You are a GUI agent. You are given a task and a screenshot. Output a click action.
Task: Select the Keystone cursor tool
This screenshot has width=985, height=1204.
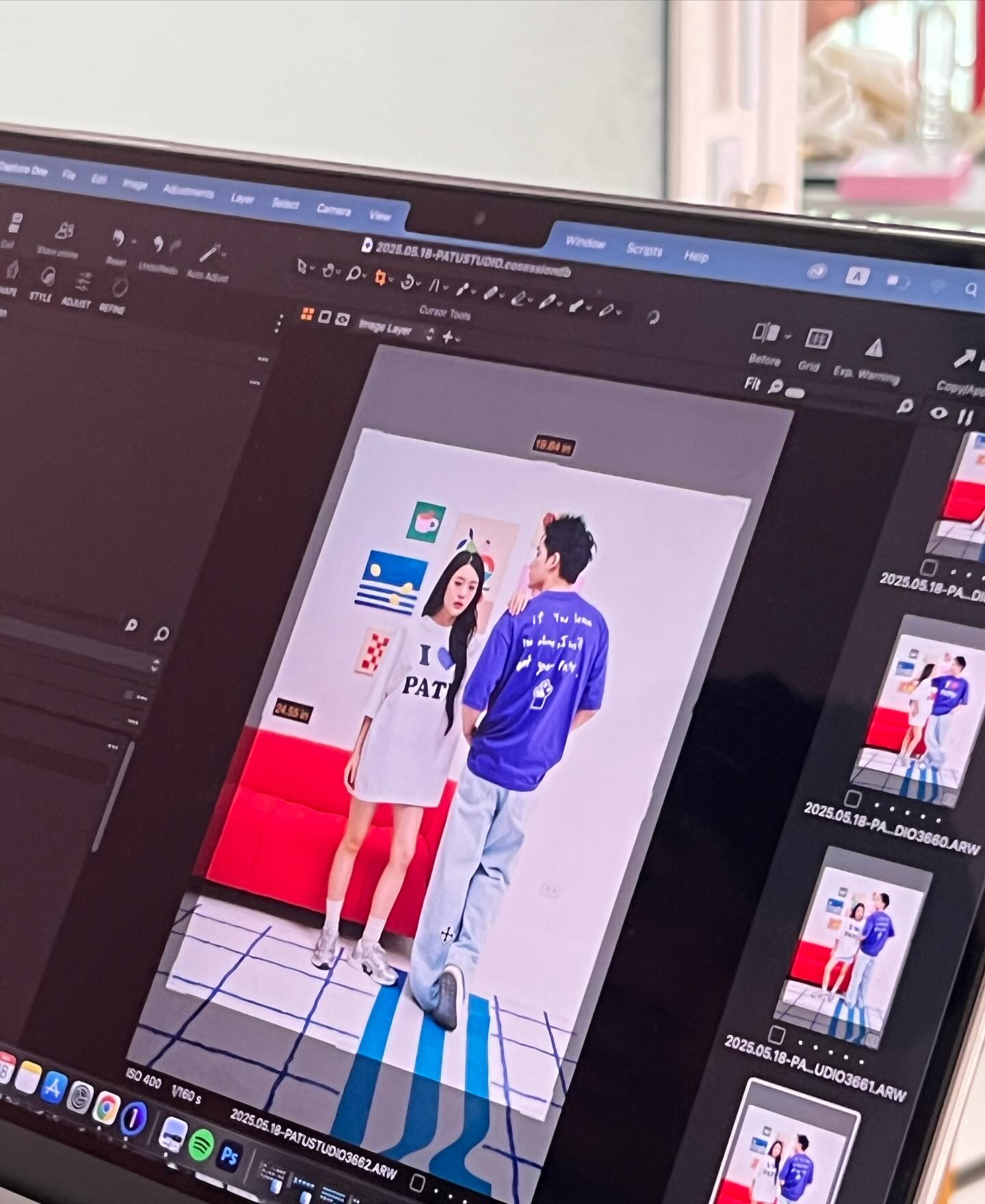[x=436, y=285]
